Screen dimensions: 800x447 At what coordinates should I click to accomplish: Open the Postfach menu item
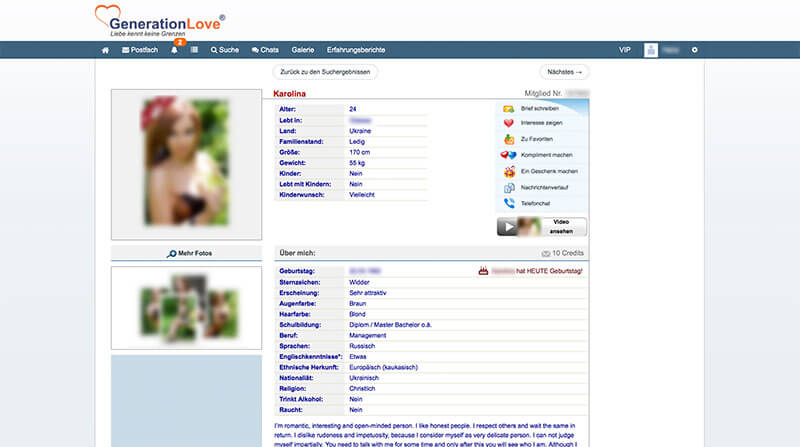coord(139,49)
